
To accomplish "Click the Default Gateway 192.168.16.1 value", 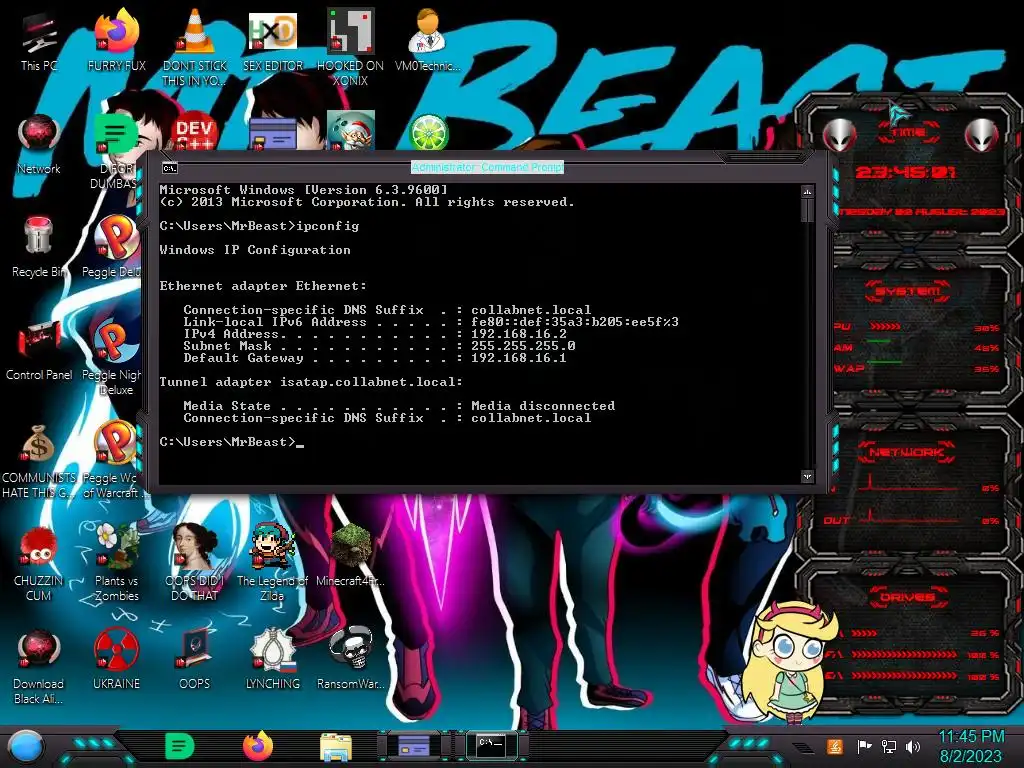I will coord(519,358).
